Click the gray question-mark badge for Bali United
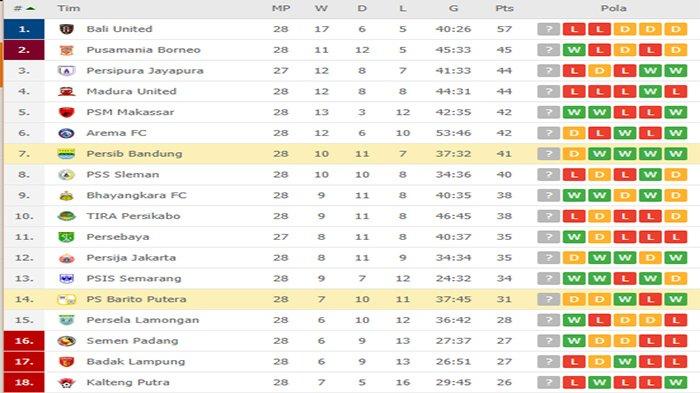The width and height of the screenshot is (700, 393). [549, 29]
